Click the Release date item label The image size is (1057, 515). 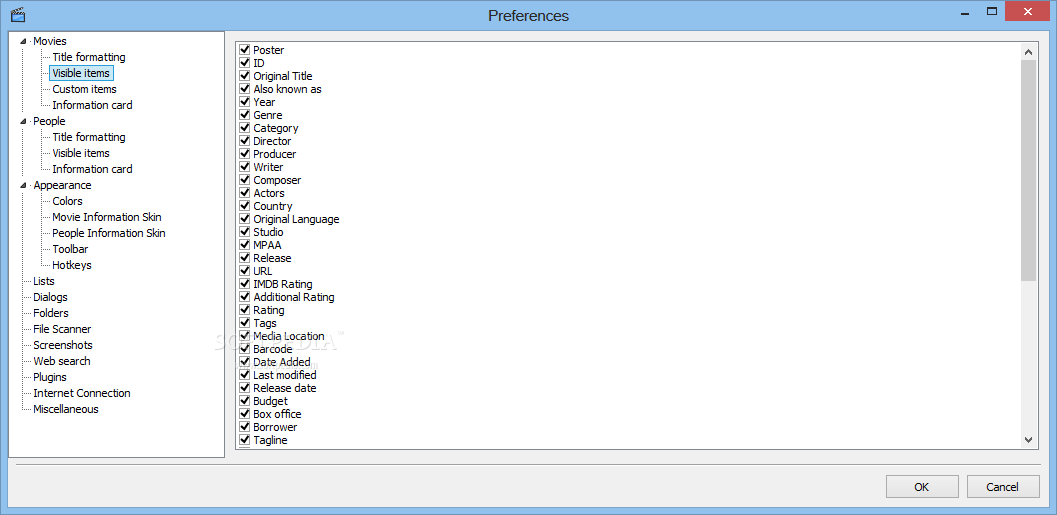(x=284, y=388)
